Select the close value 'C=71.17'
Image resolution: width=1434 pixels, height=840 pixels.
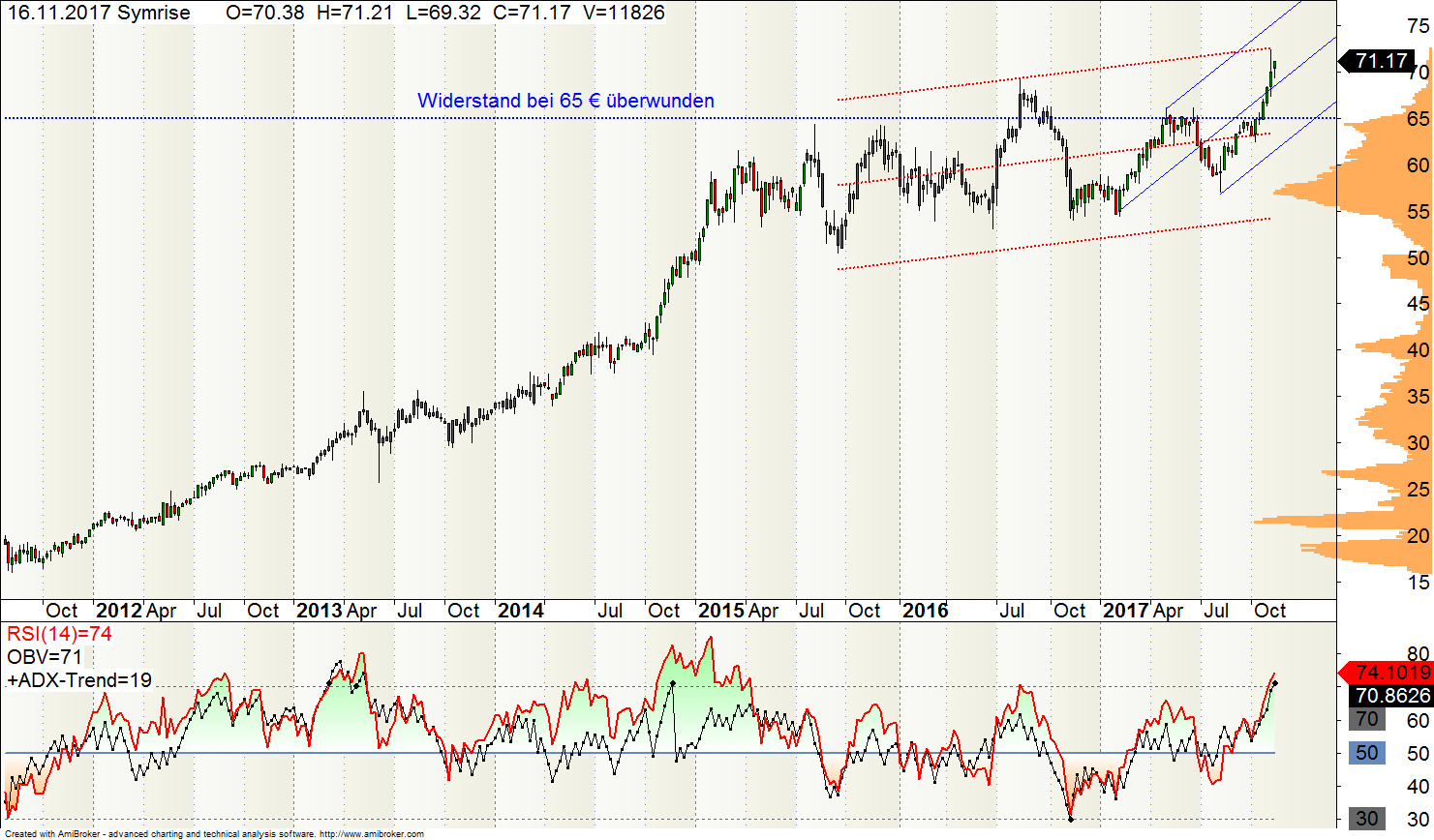531,13
